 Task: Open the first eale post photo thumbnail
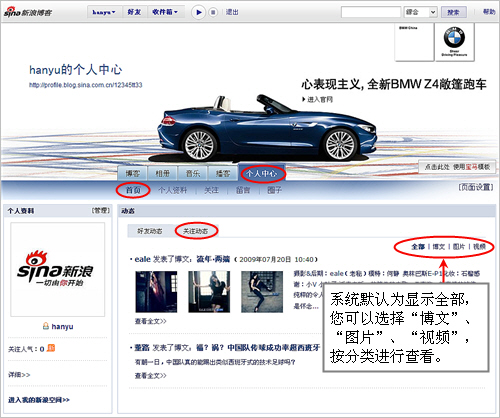(156, 292)
